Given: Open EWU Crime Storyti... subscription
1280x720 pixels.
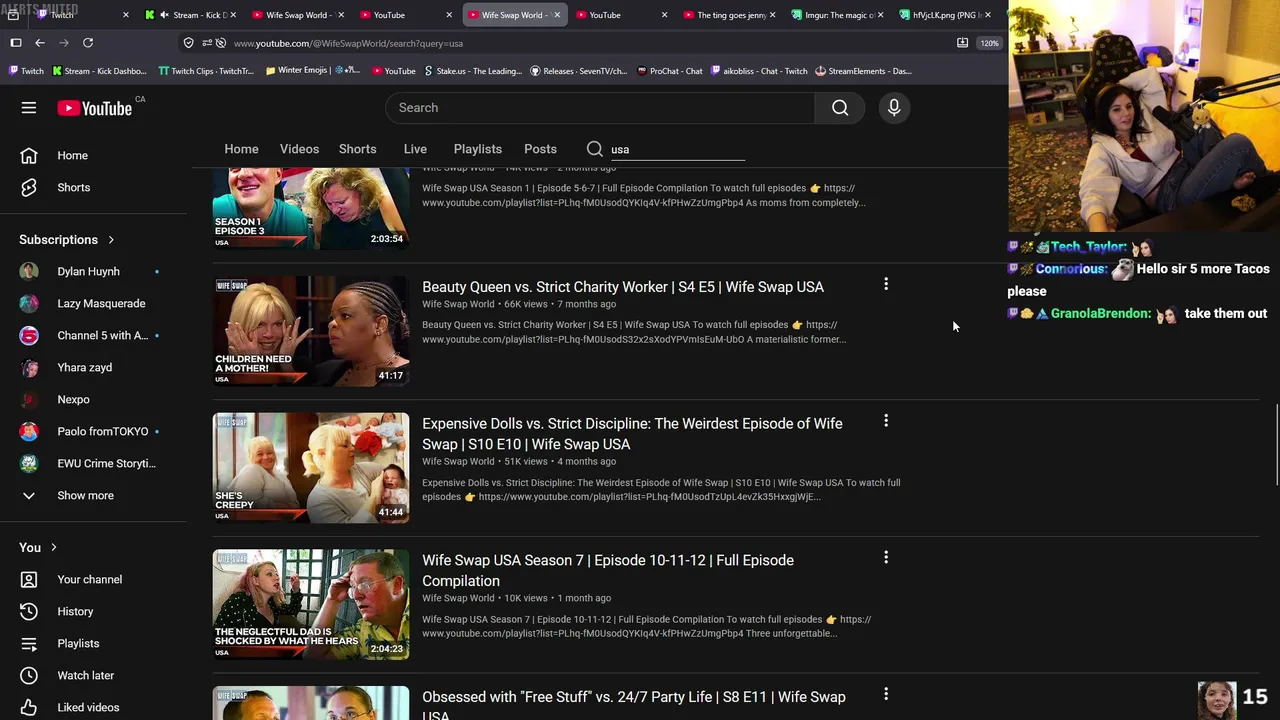Looking at the screenshot, I should click(x=93, y=463).
